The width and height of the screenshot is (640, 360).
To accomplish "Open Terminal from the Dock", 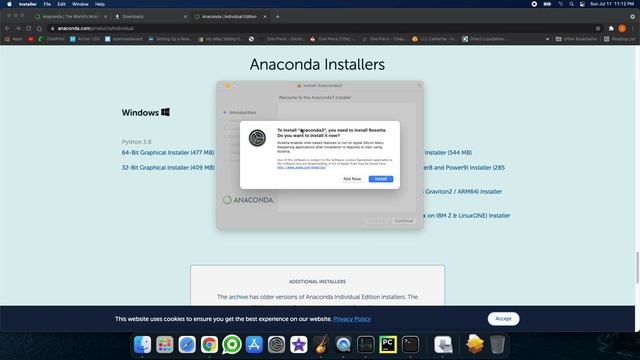I will pyautogui.click(x=410, y=344).
